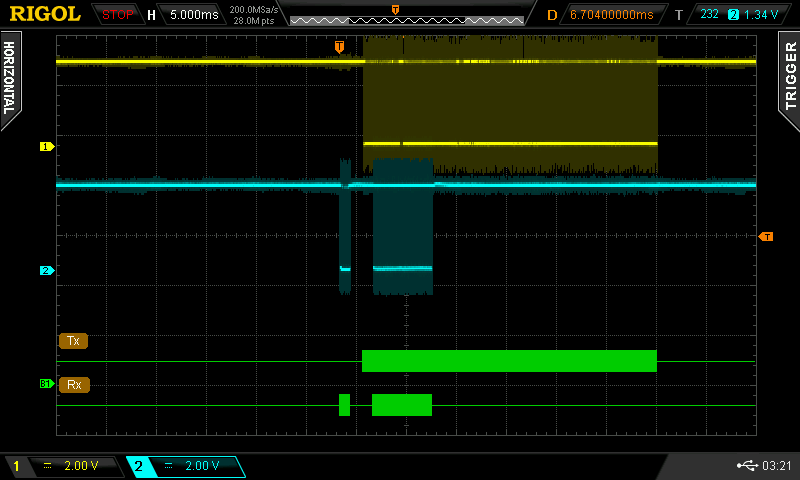The image size is (800, 480).
Task: Toggle channel 2 at 2.00 V
Action: 184,466
